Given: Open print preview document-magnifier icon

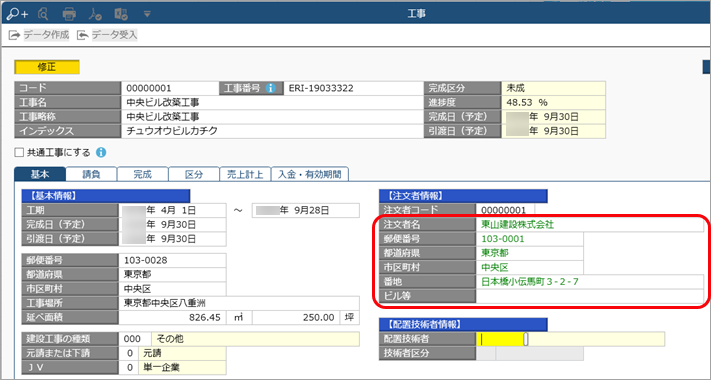Looking at the screenshot, I should coord(43,14).
